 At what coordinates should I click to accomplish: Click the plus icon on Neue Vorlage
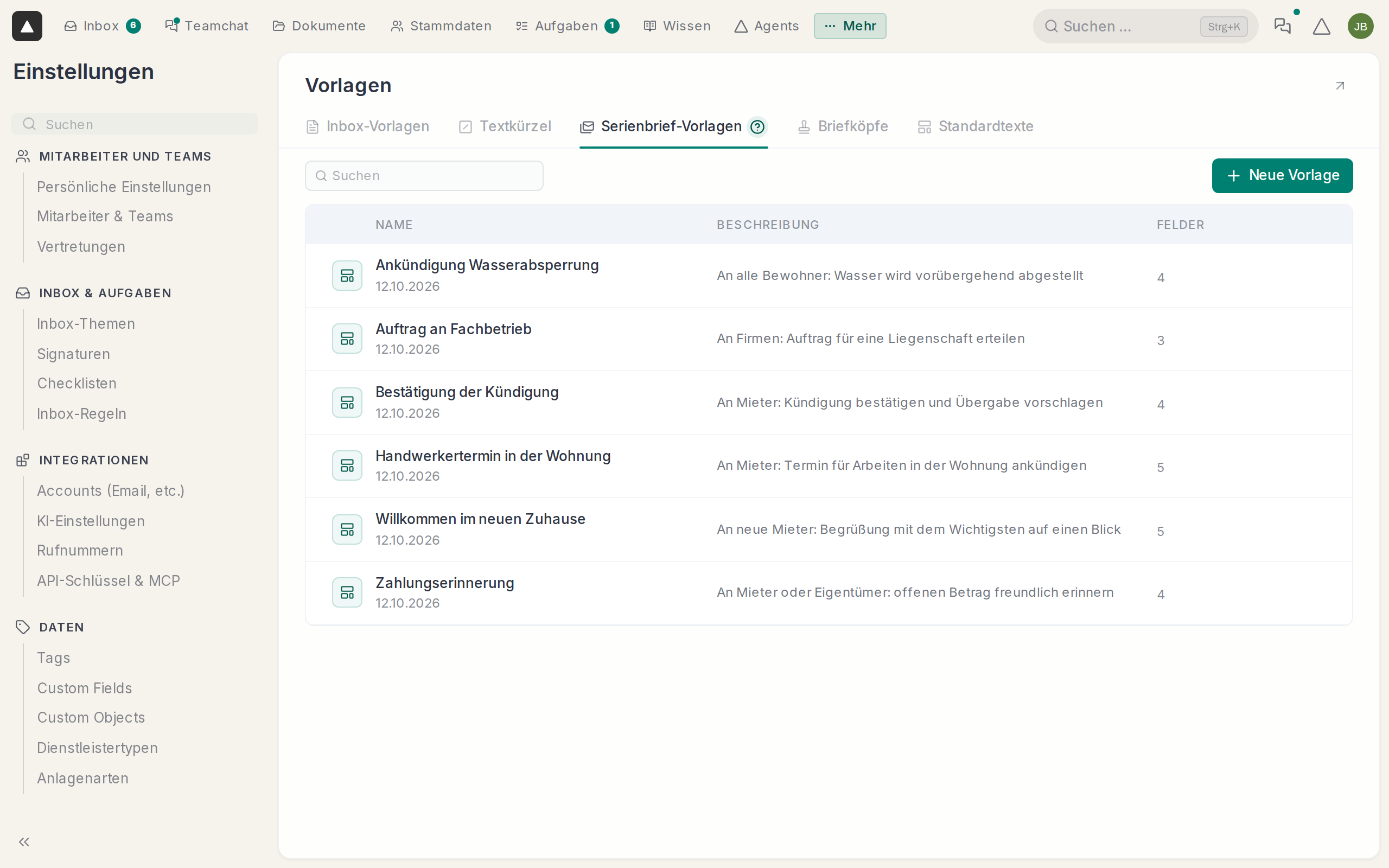(1233, 176)
